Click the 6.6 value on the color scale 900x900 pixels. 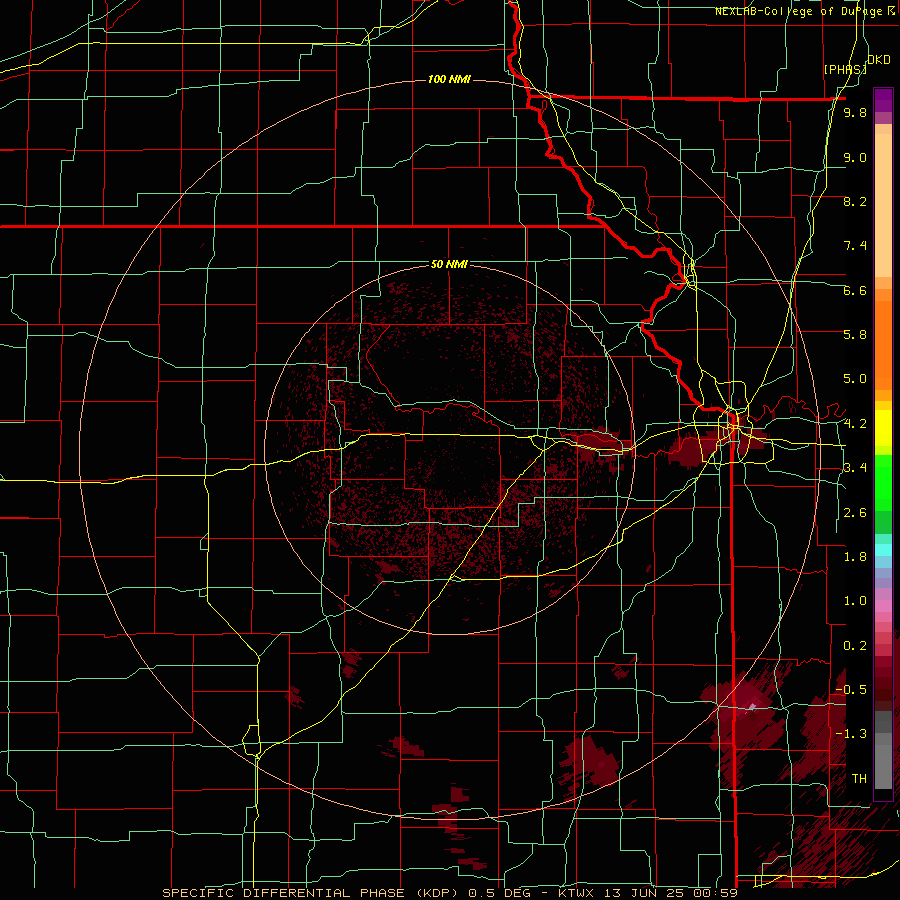tap(855, 290)
